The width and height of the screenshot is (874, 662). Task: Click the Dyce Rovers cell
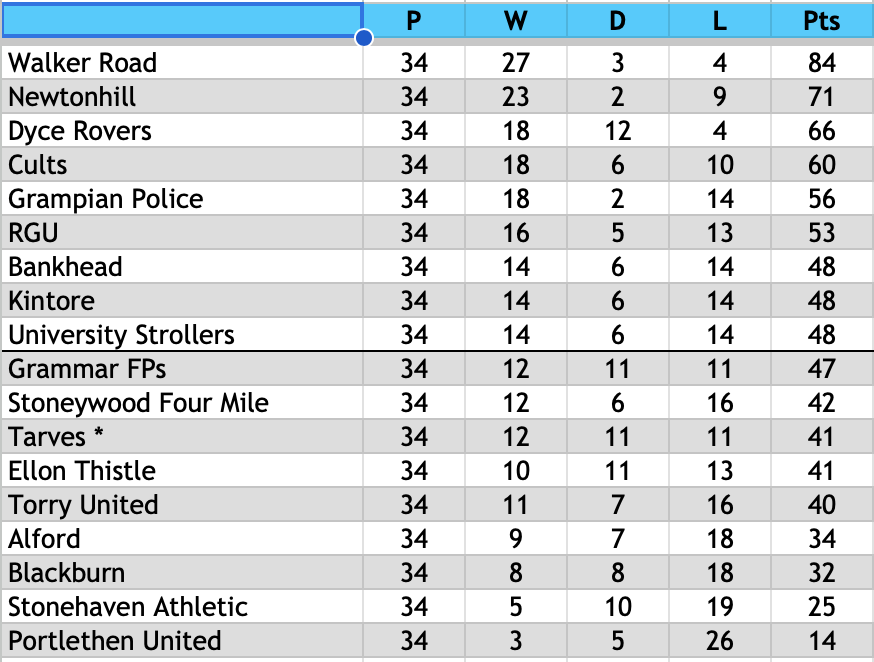pos(182,130)
